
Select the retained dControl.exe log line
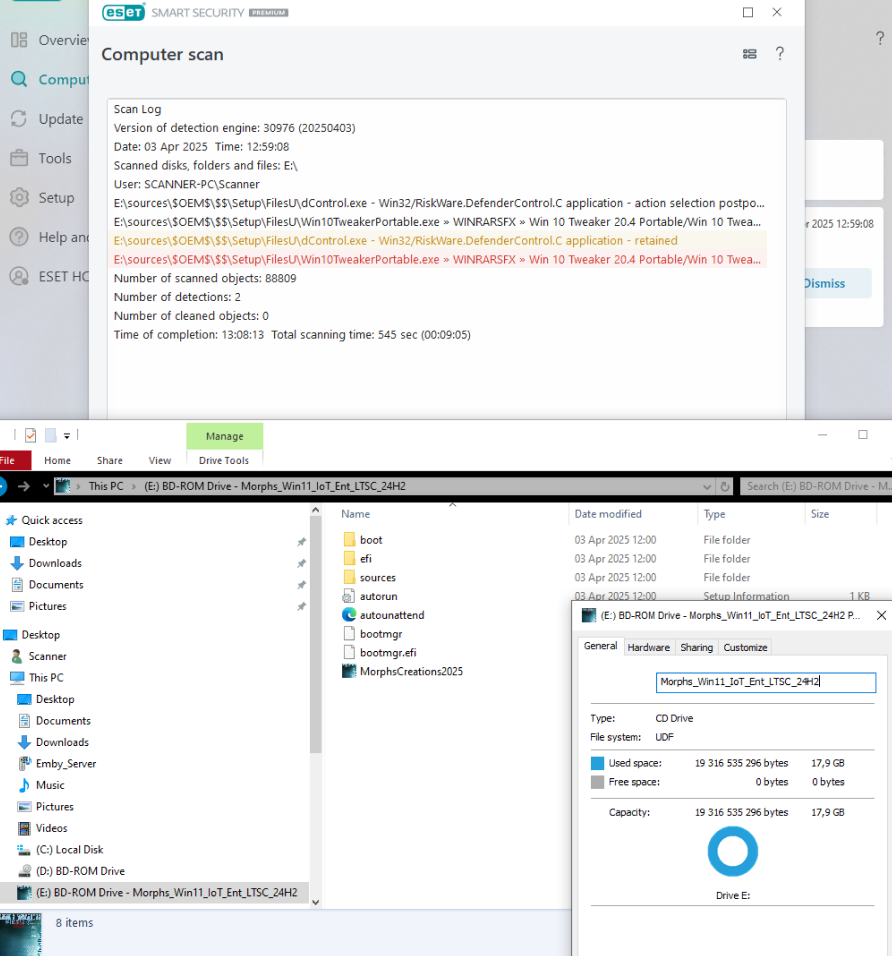point(438,241)
